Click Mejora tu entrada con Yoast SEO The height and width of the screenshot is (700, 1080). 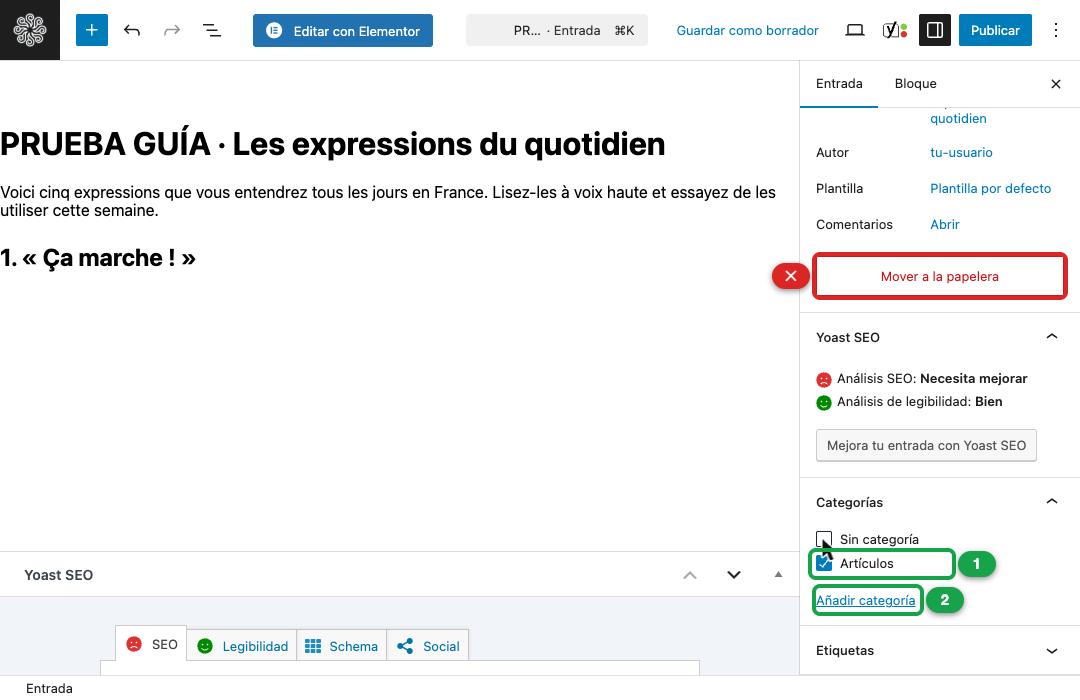pos(926,445)
